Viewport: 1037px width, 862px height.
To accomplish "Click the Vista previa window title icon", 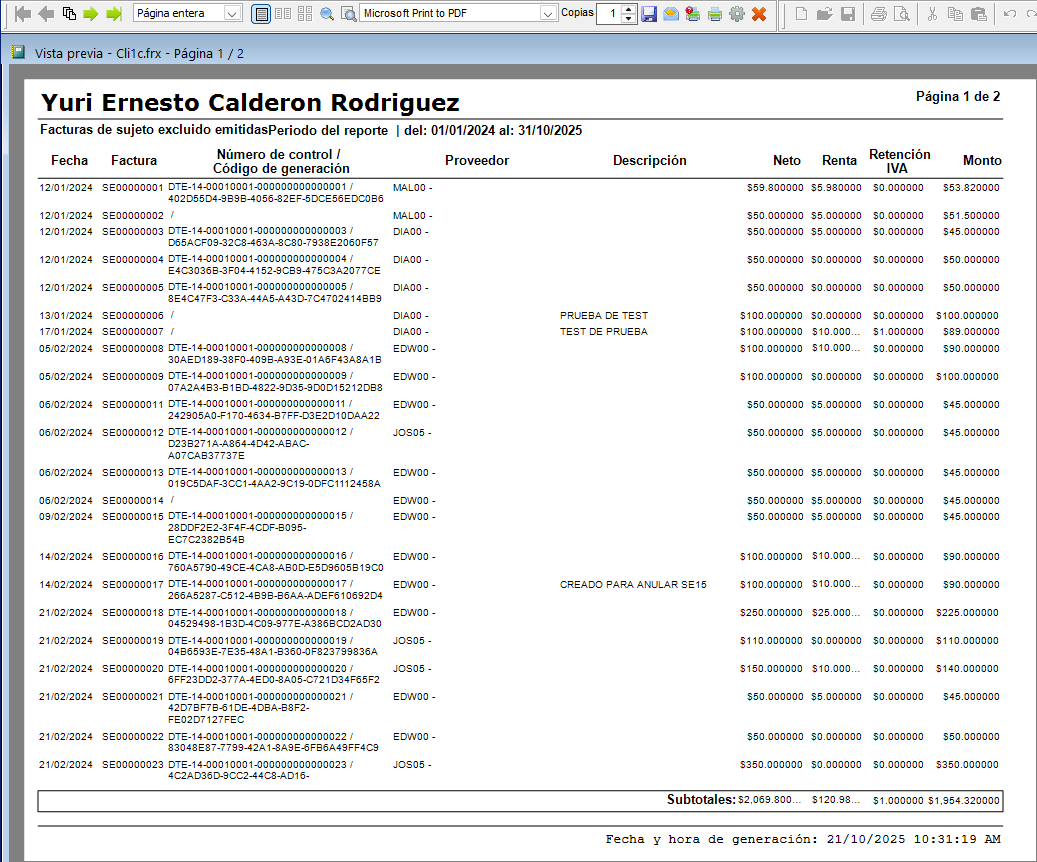I will [19, 52].
